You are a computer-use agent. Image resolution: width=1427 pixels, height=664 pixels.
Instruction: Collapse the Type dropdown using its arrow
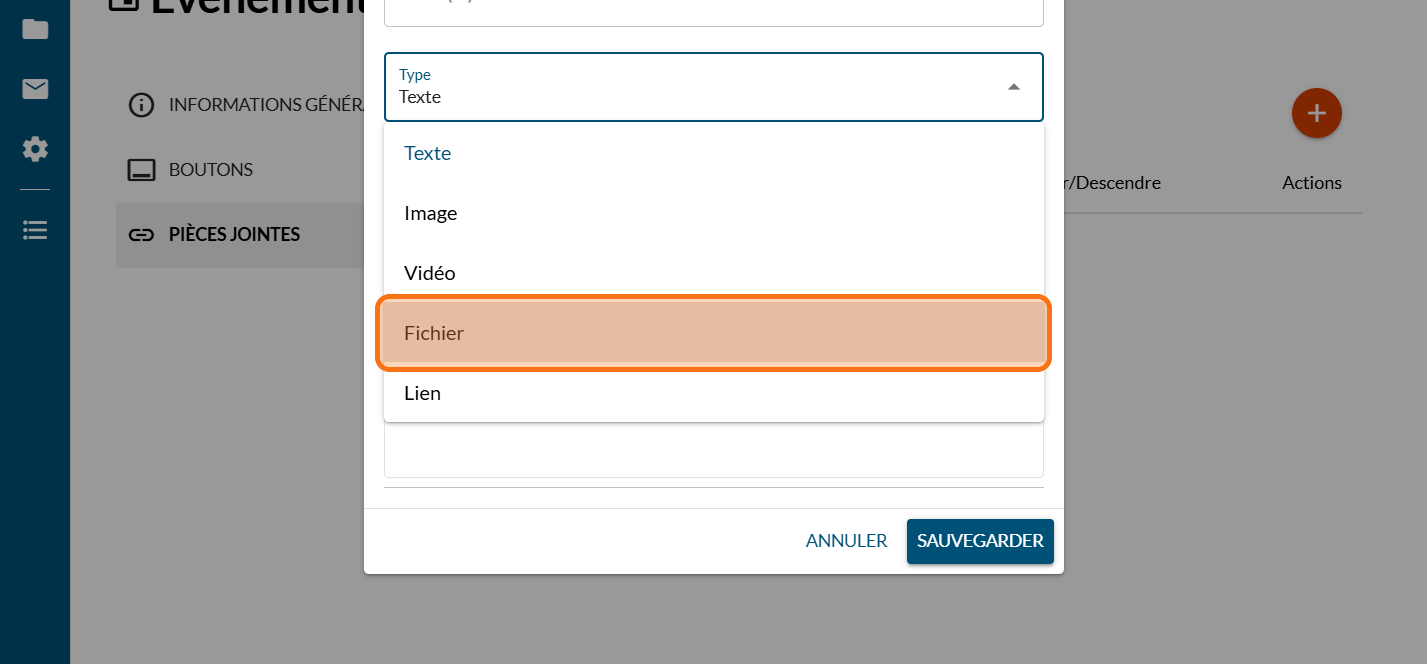click(x=1013, y=87)
